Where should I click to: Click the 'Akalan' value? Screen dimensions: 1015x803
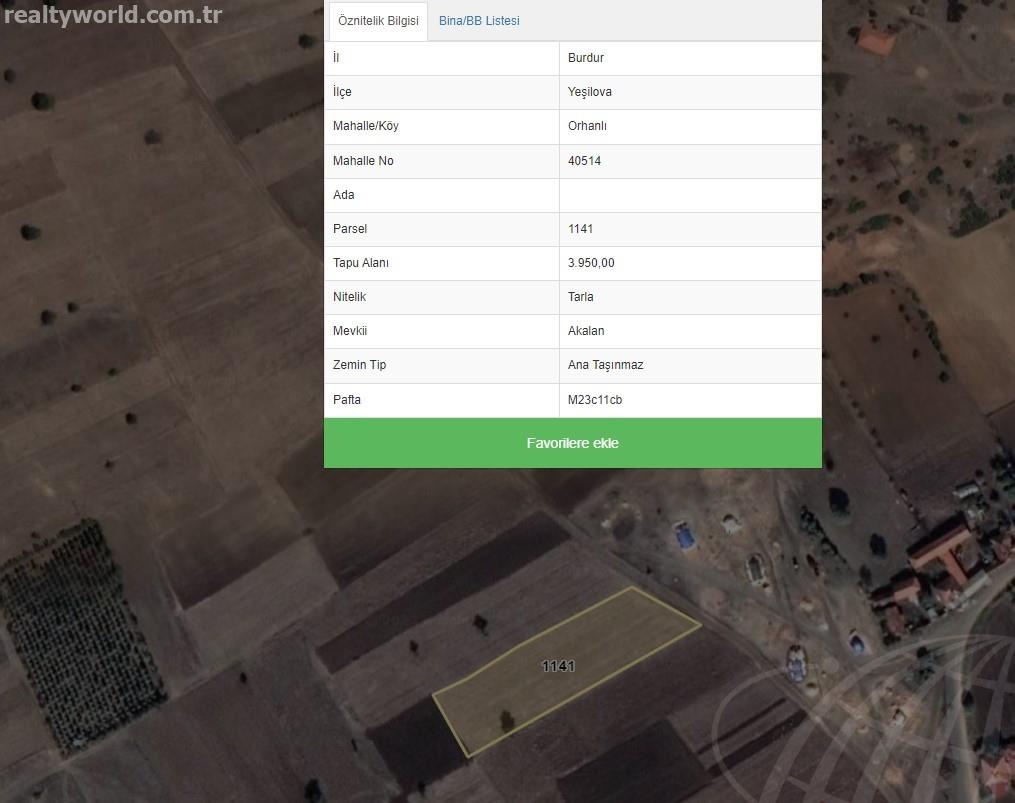click(586, 331)
